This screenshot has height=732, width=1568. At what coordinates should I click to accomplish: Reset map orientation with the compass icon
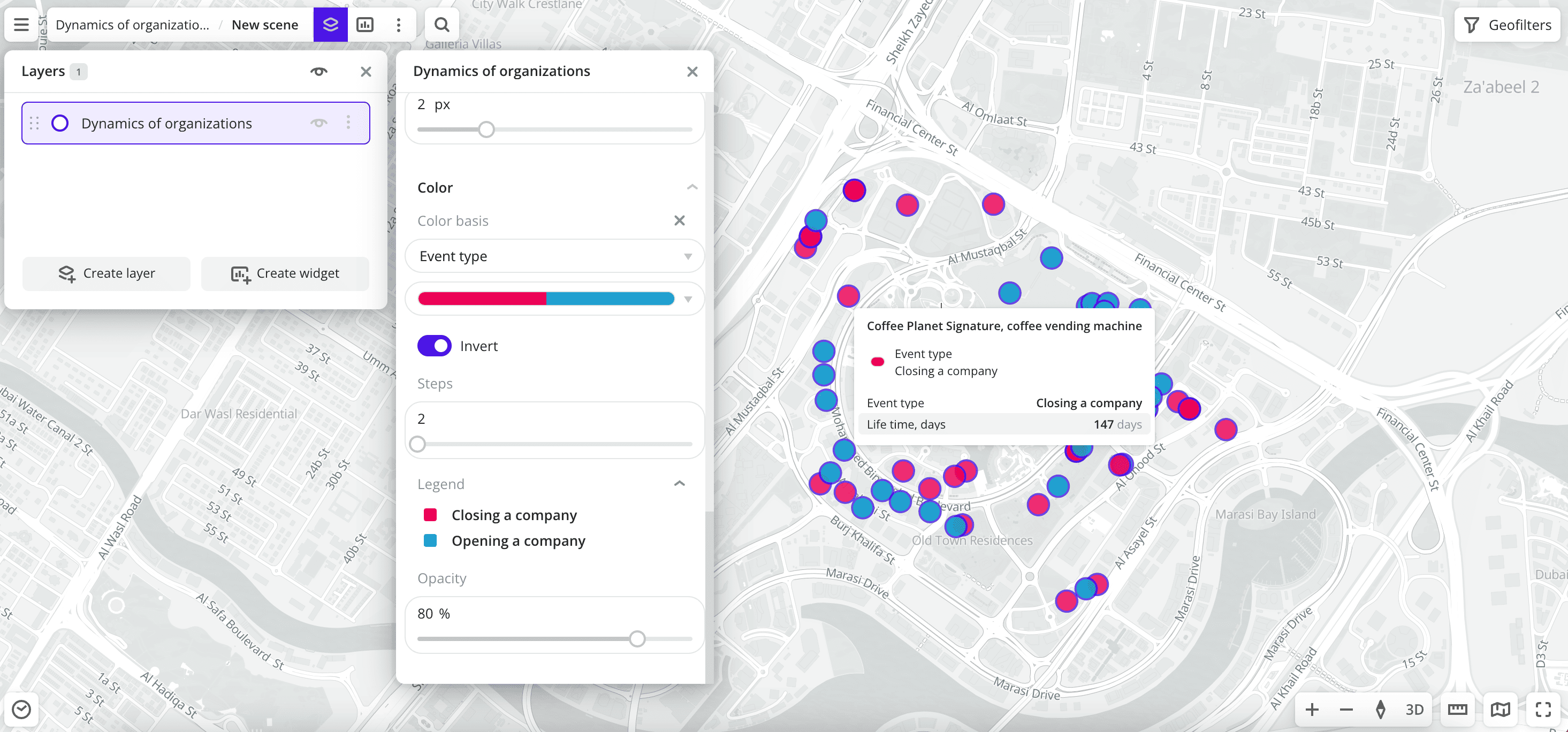coord(1381,708)
